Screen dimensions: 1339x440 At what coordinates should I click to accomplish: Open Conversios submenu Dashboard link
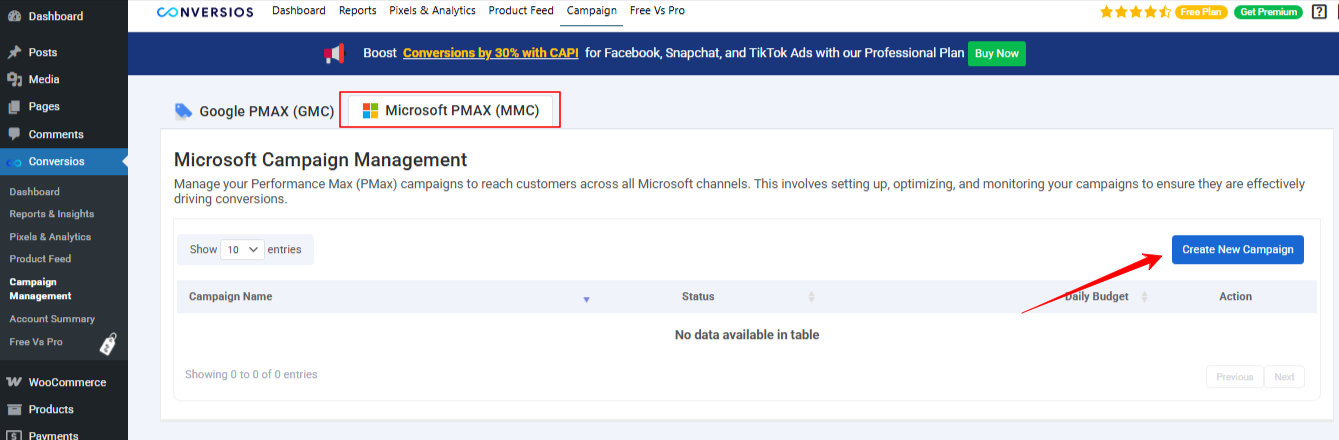pyautogui.click(x=35, y=192)
